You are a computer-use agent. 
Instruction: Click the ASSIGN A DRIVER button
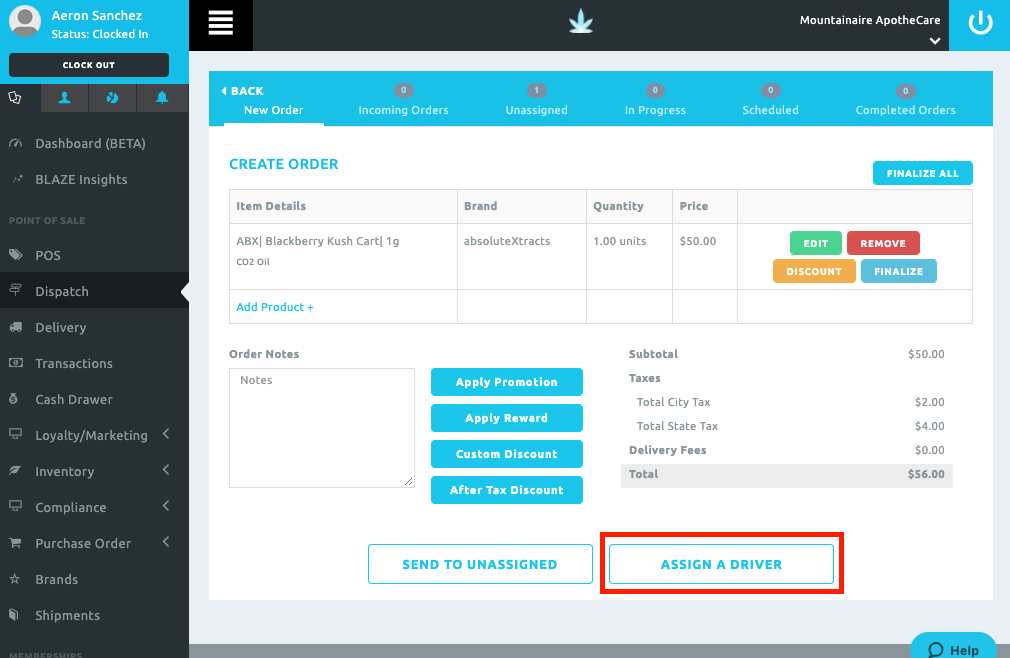pos(720,563)
